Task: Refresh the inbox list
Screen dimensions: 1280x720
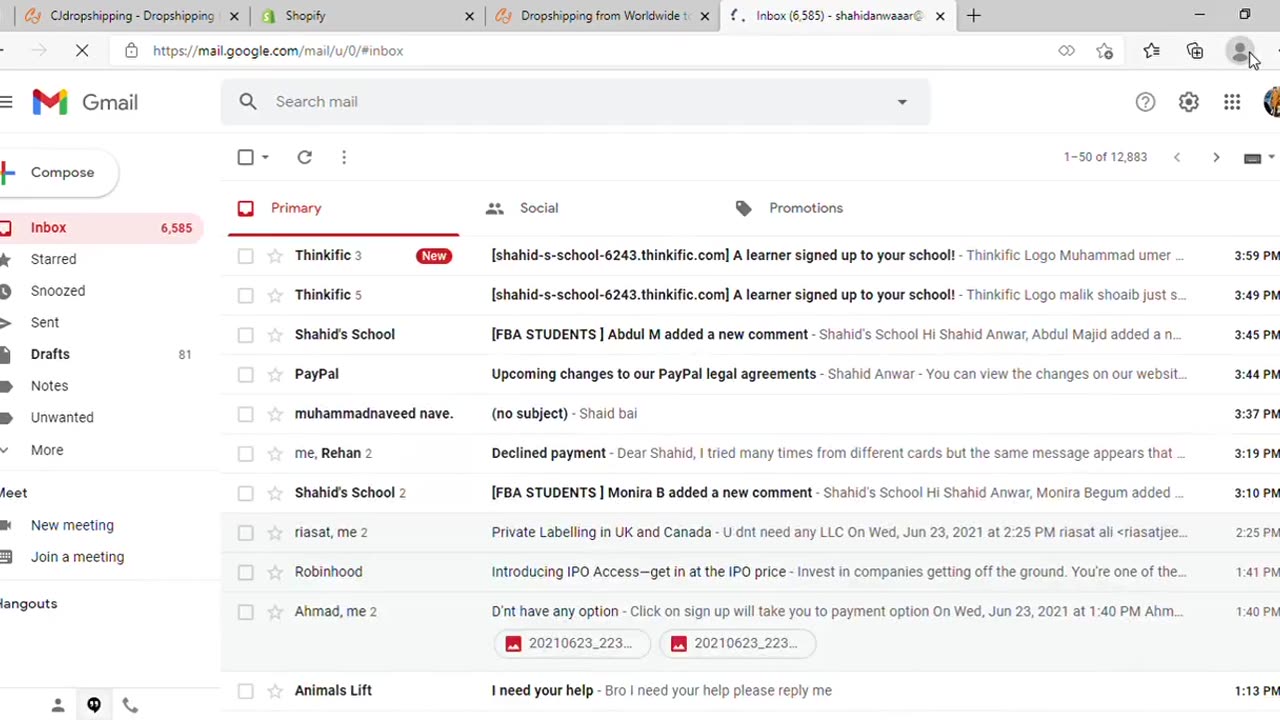Action: click(304, 157)
